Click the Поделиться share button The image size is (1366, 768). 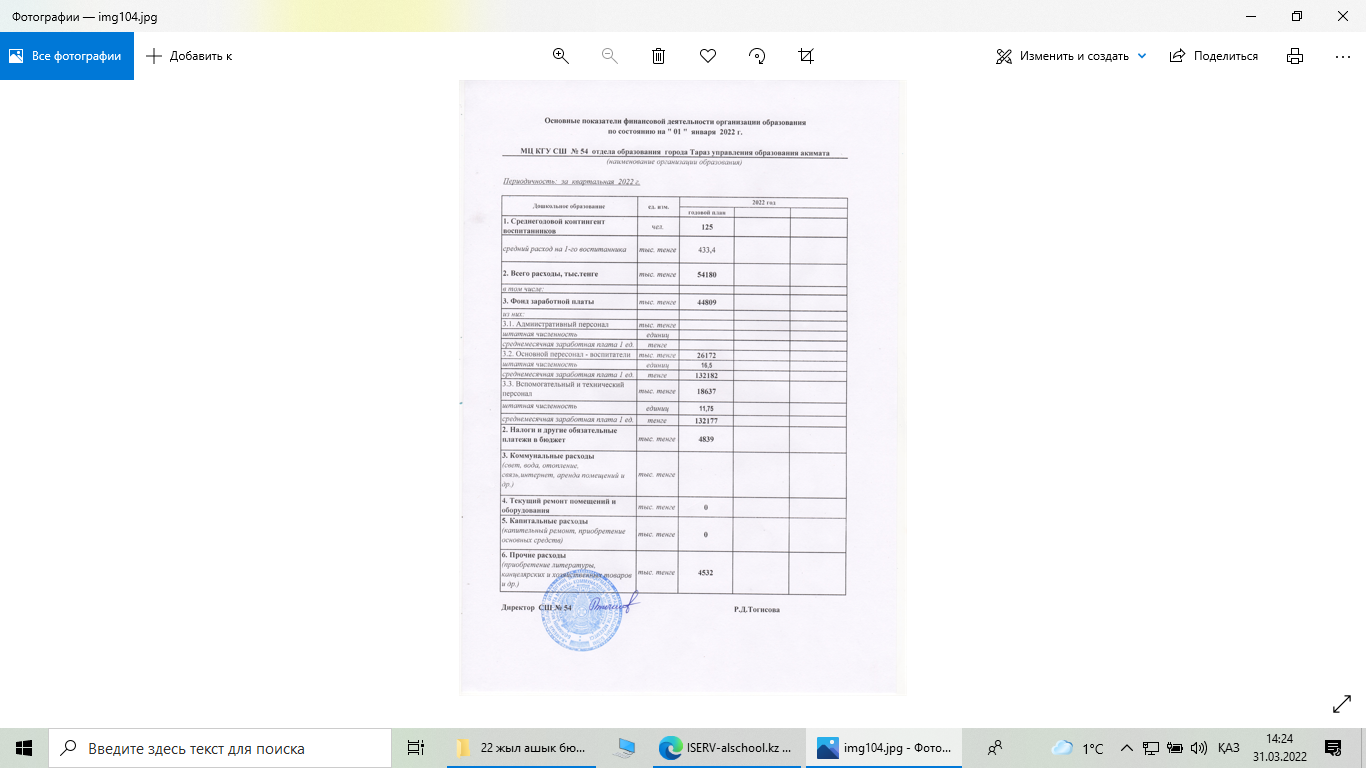click(x=1214, y=56)
